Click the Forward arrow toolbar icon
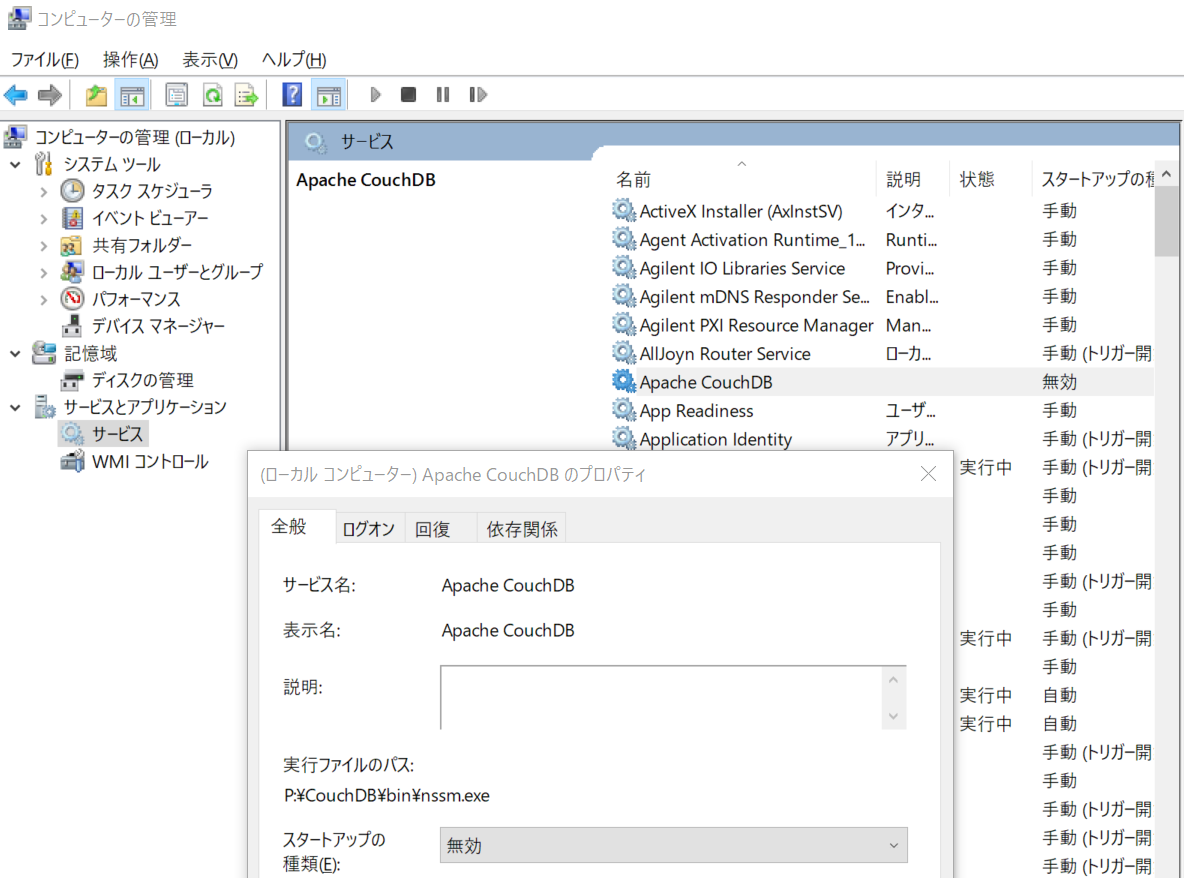 pos(50,95)
